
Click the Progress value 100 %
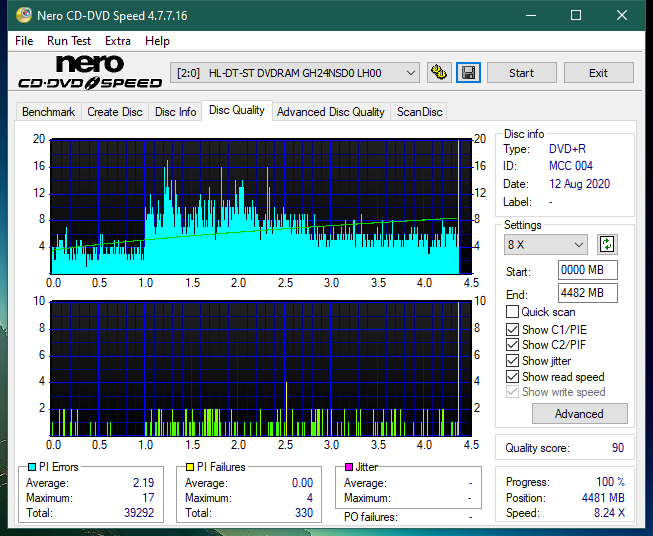click(611, 482)
